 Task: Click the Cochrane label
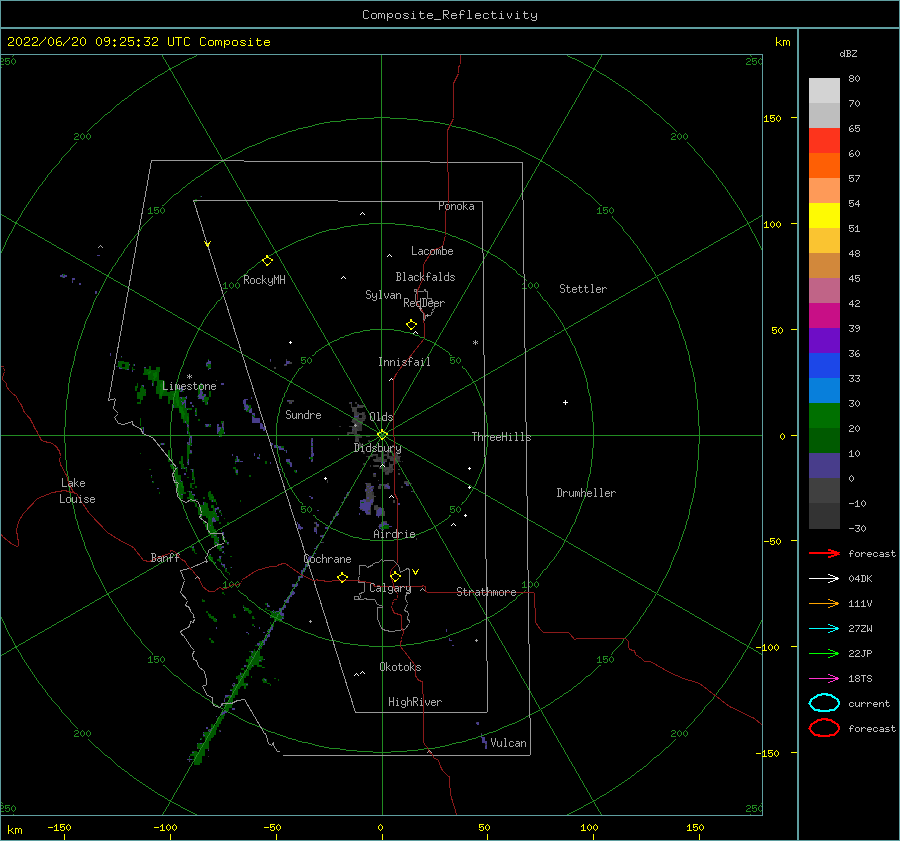tap(327, 559)
